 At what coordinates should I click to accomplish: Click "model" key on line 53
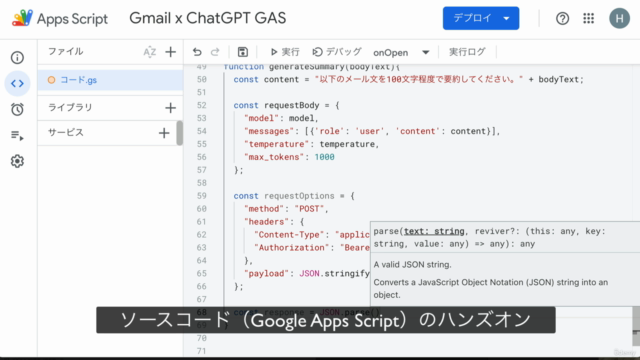click(x=261, y=118)
